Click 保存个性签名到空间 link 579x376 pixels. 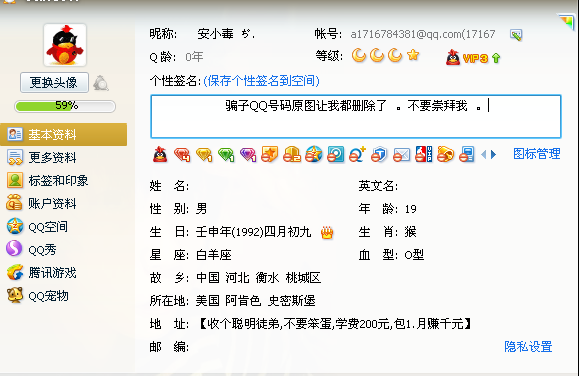[x=261, y=81]
